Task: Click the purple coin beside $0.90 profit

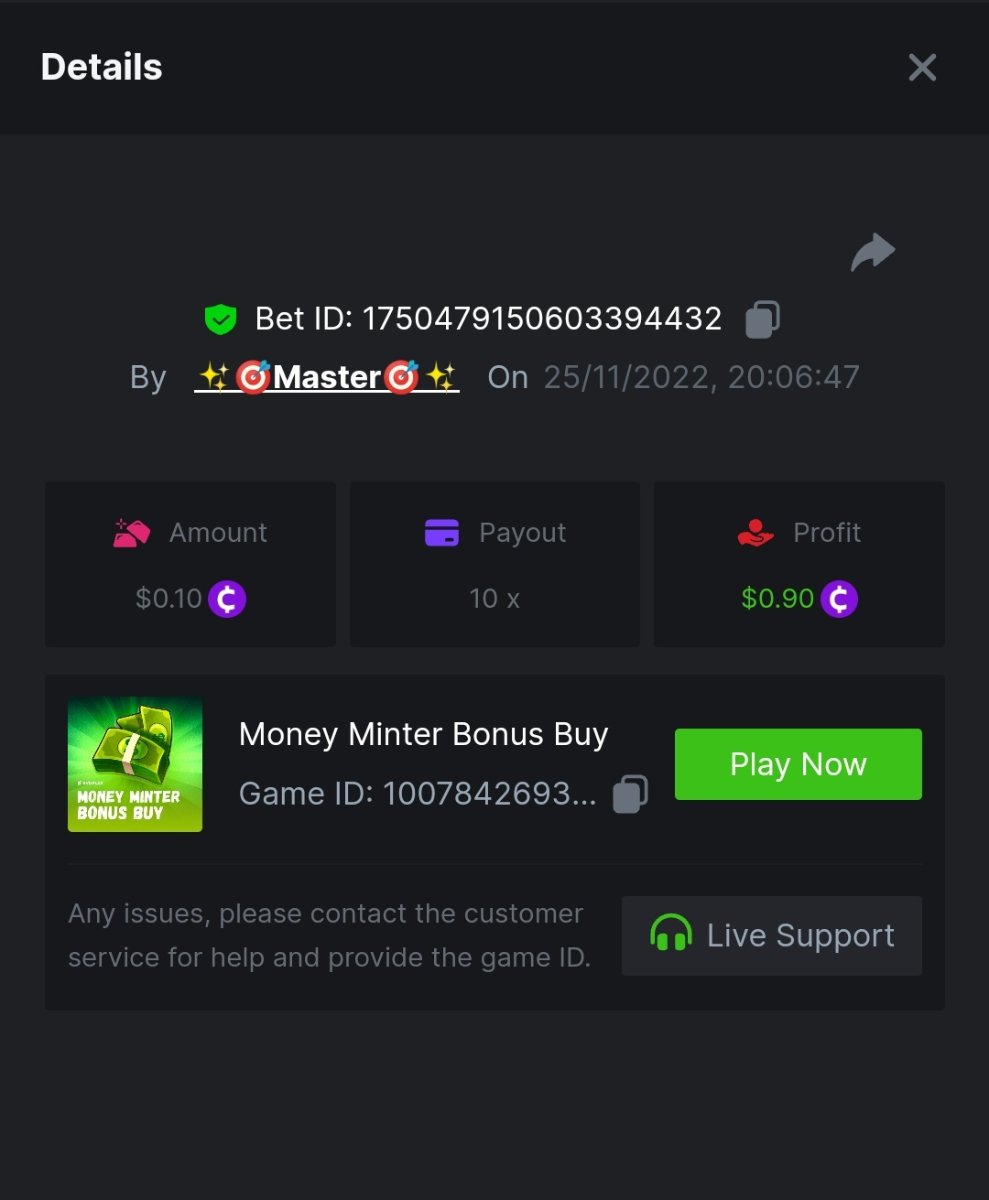Action: [x=839, y=599]
